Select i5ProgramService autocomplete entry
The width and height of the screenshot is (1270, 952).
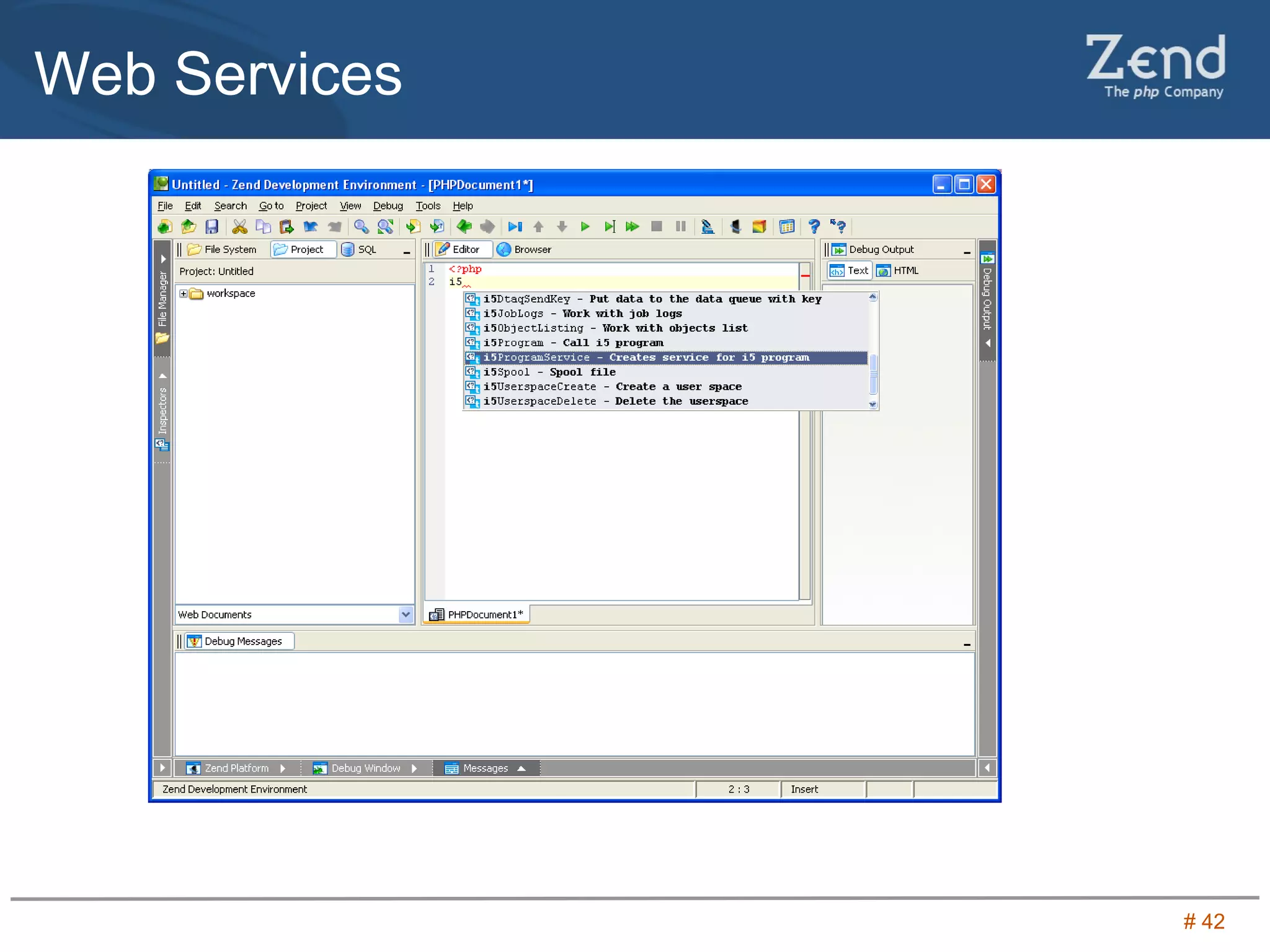[x=666, y=358]
